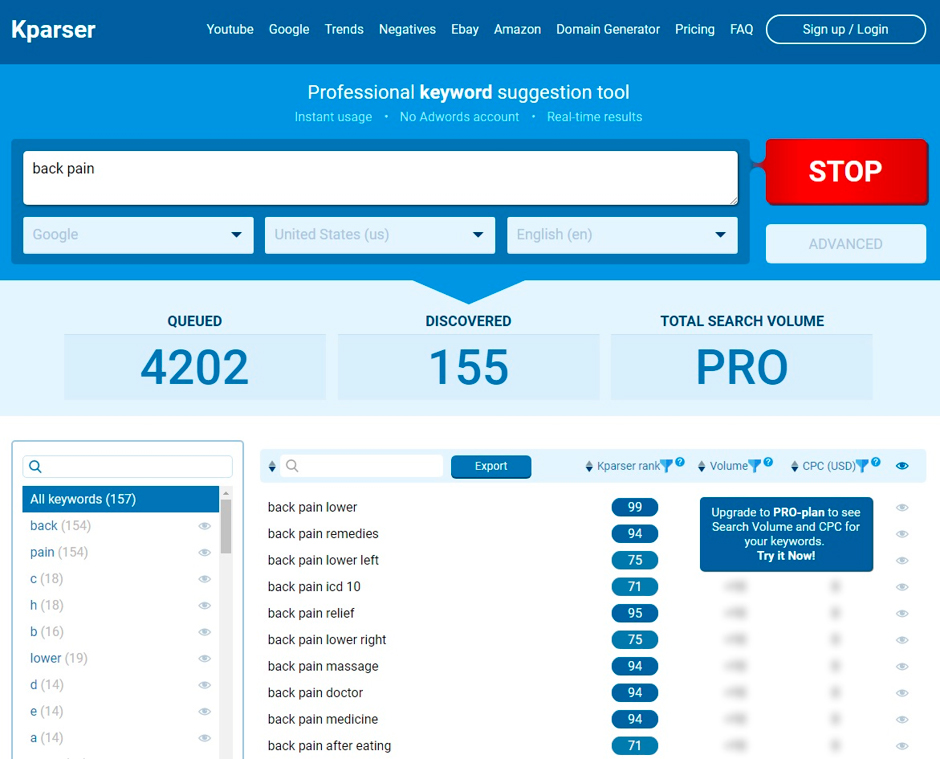The height and width of the screenshot is (759, 940).
Task: Click the red STOP button
Action: point(846,172)
